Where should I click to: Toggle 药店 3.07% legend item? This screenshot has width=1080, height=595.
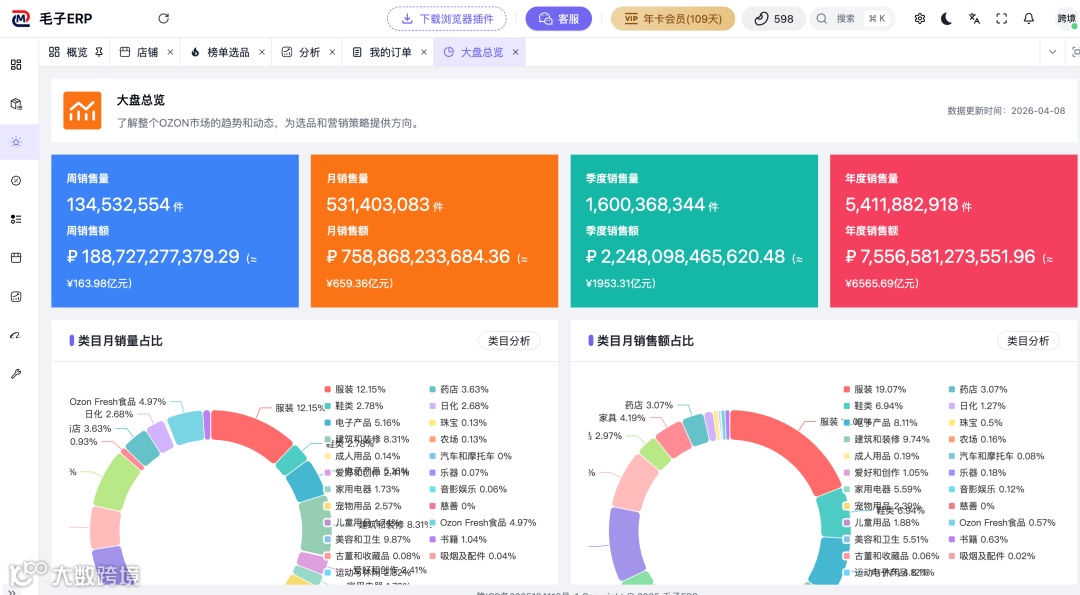tap(978, 389)
